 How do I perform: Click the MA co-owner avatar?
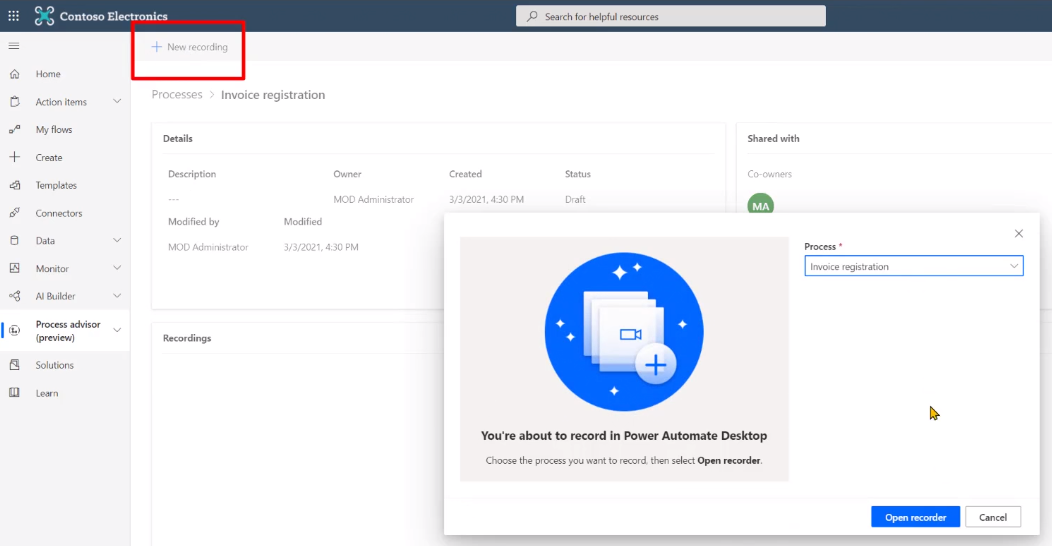point(761,205)
